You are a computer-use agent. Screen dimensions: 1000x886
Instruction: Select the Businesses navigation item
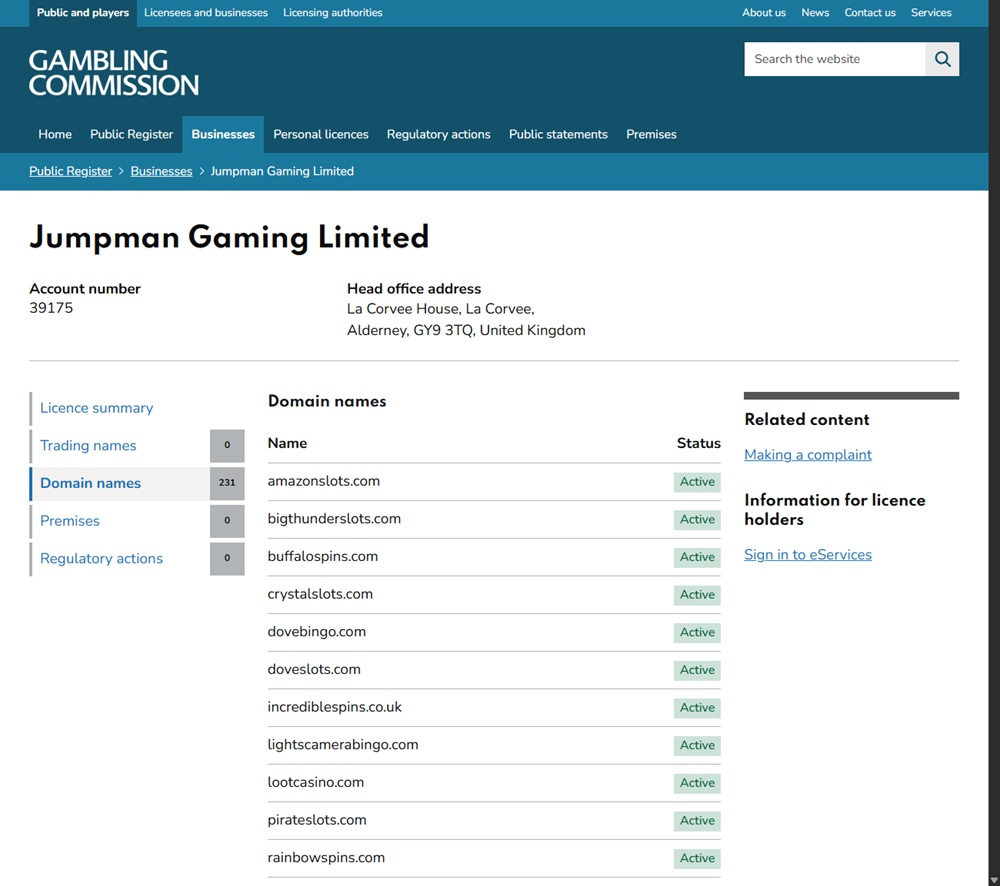[x=223, y=134]
